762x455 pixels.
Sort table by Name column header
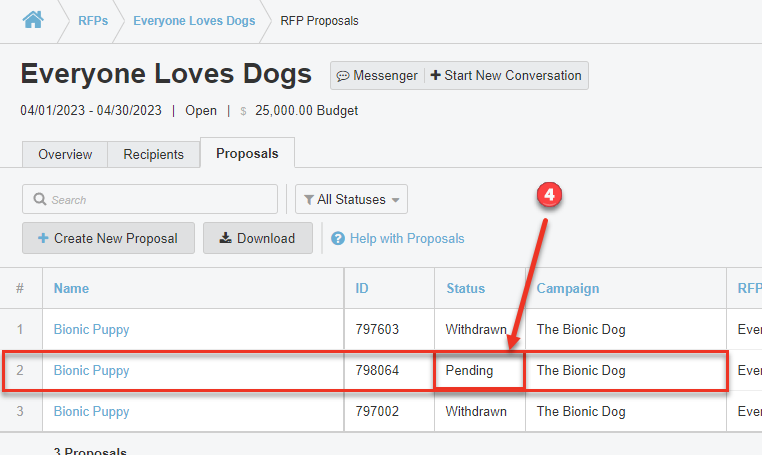(x=71, y=288)
